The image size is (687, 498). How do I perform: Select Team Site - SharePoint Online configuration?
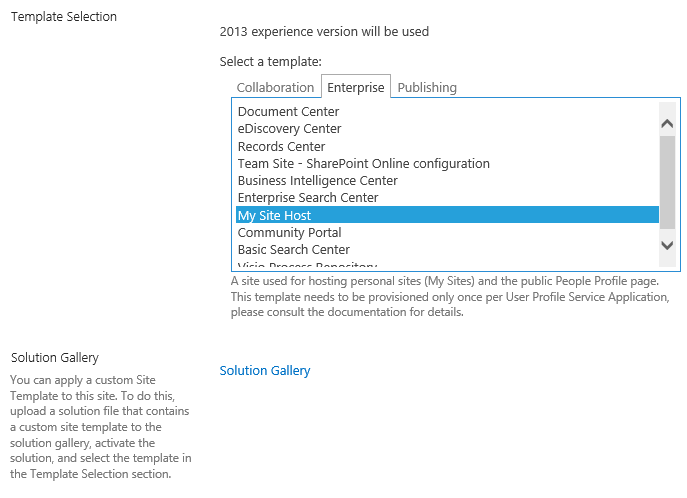pos(447,163)
